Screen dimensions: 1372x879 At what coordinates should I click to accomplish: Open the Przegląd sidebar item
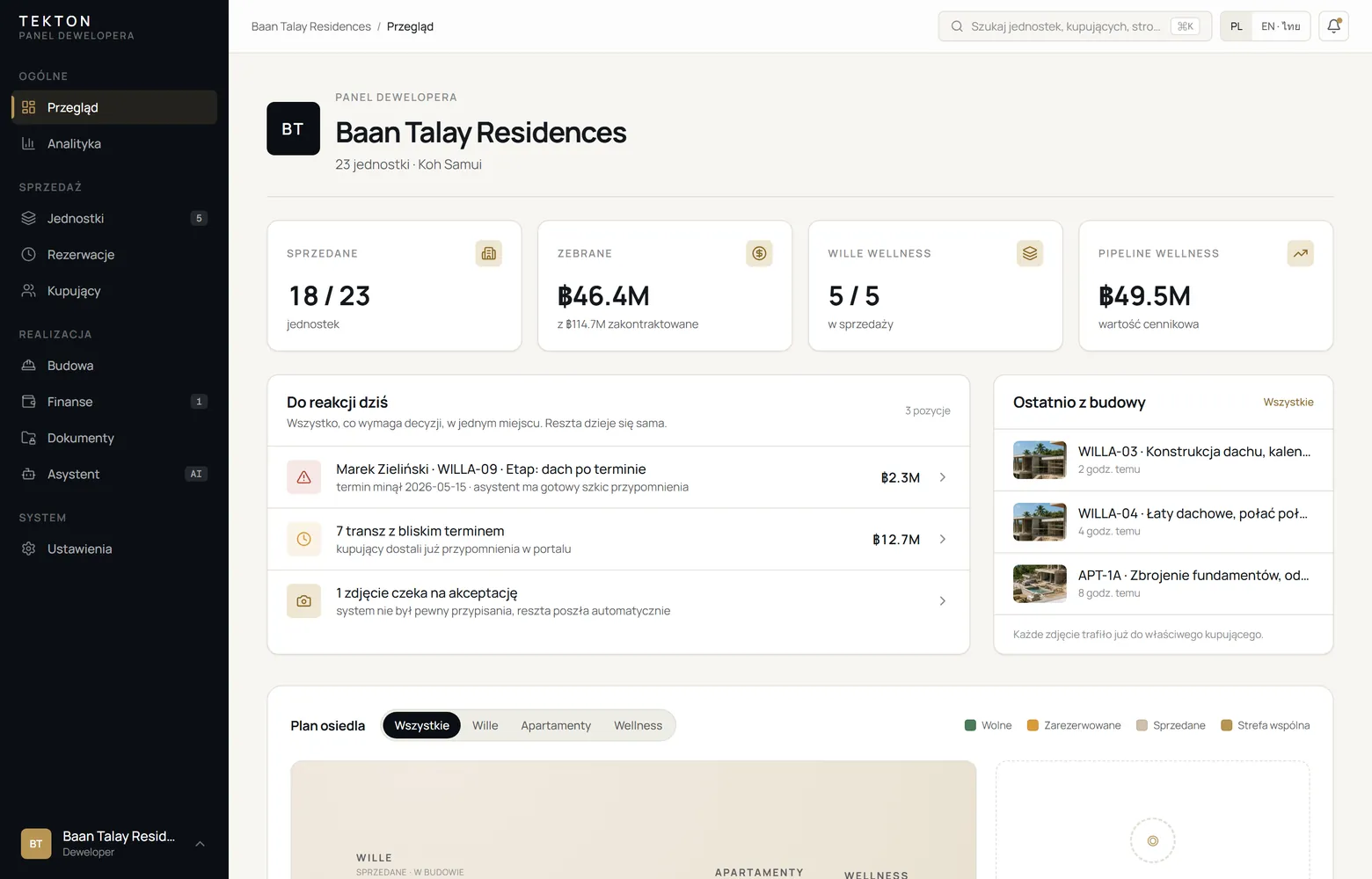click(114, 107)
